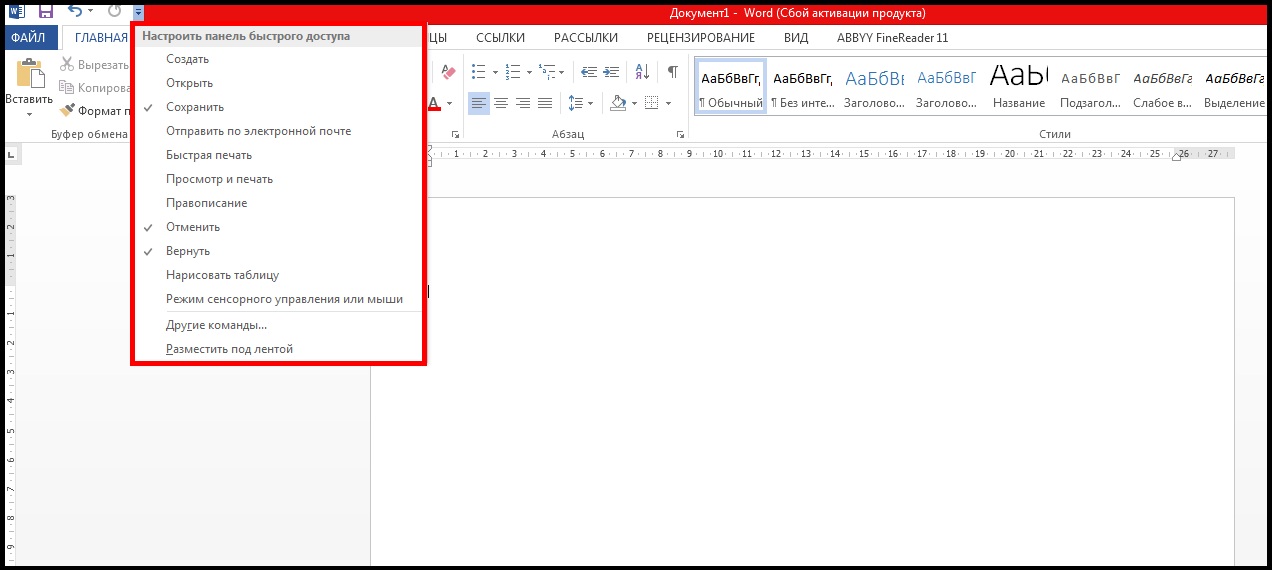
Task: Open the line spacing dropdown
Action: click(x=580, y=103)
